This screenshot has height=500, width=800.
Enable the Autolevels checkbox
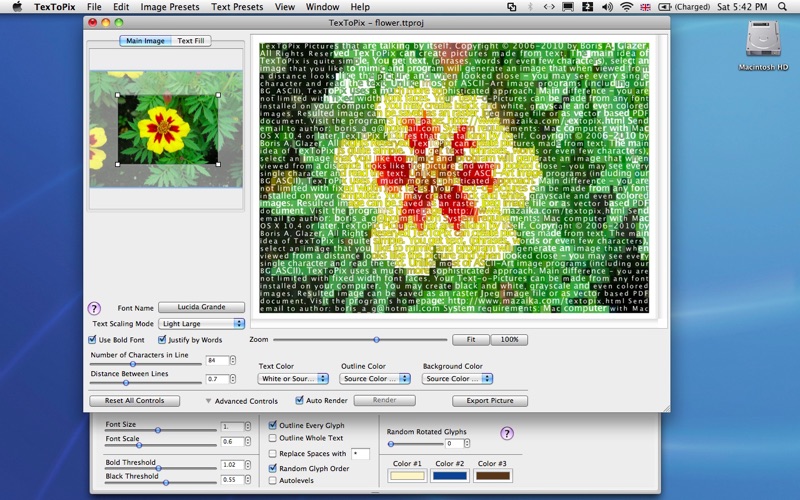(x=273, y=481)
